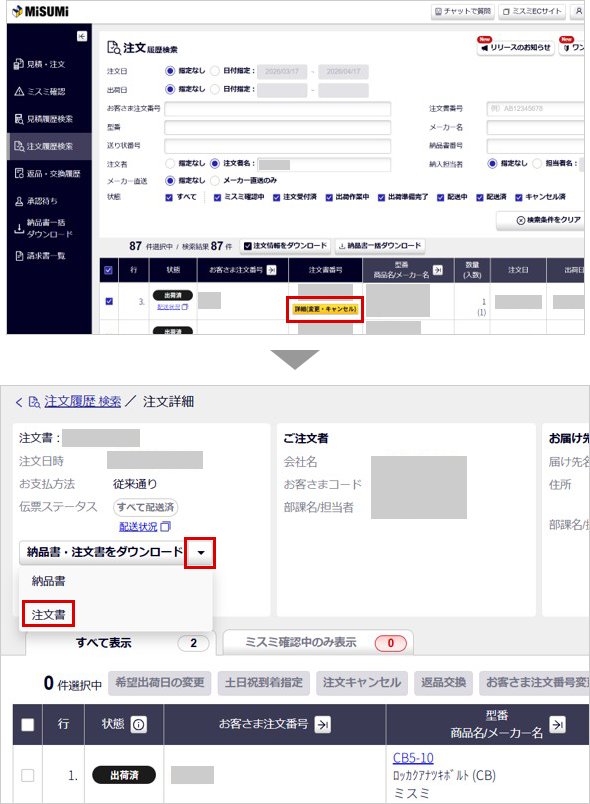Select 注文履歴検索 in the sidebar
Screen dimensions: 590x804
pyautogui.click(x=49, y=146)
